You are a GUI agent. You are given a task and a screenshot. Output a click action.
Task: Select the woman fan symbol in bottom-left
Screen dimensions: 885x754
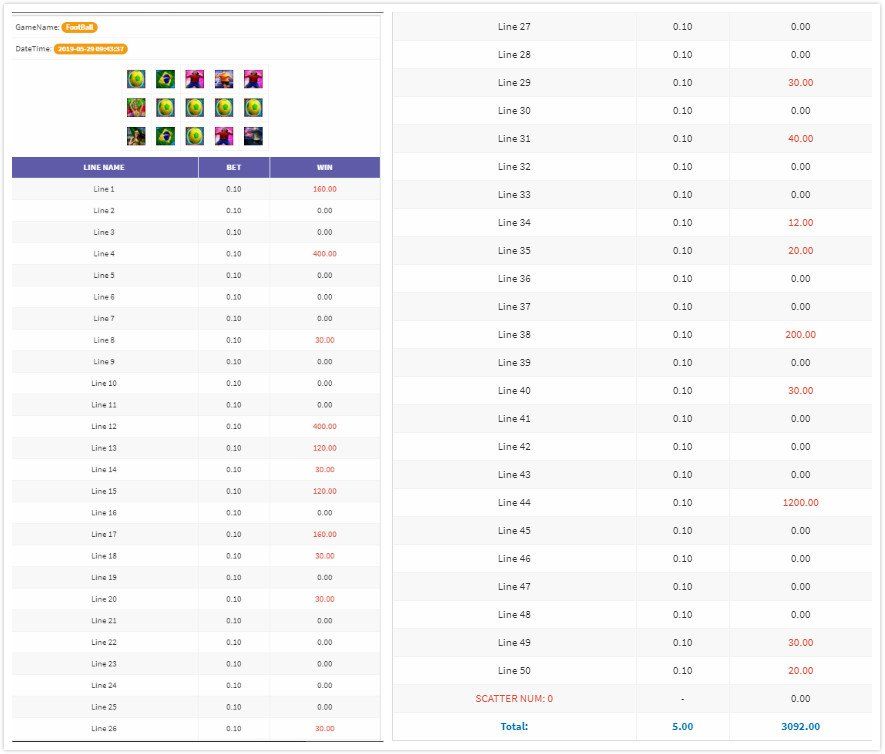tap(136, 136)
